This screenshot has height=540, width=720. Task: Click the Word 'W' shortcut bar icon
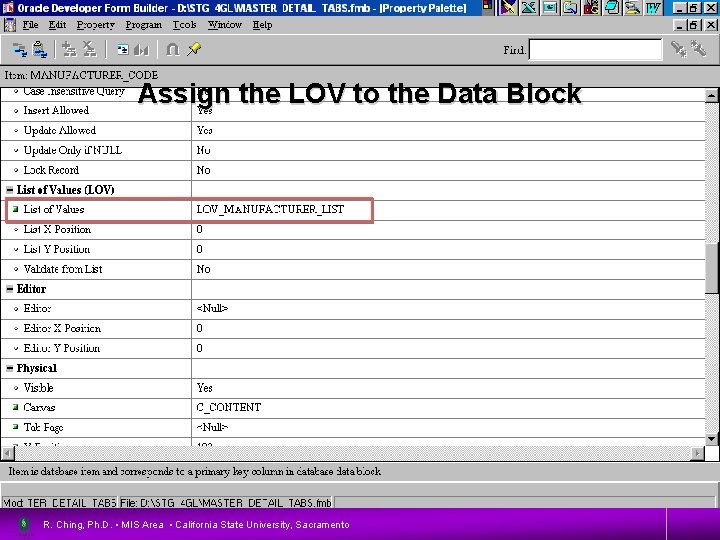coord(653,8)
